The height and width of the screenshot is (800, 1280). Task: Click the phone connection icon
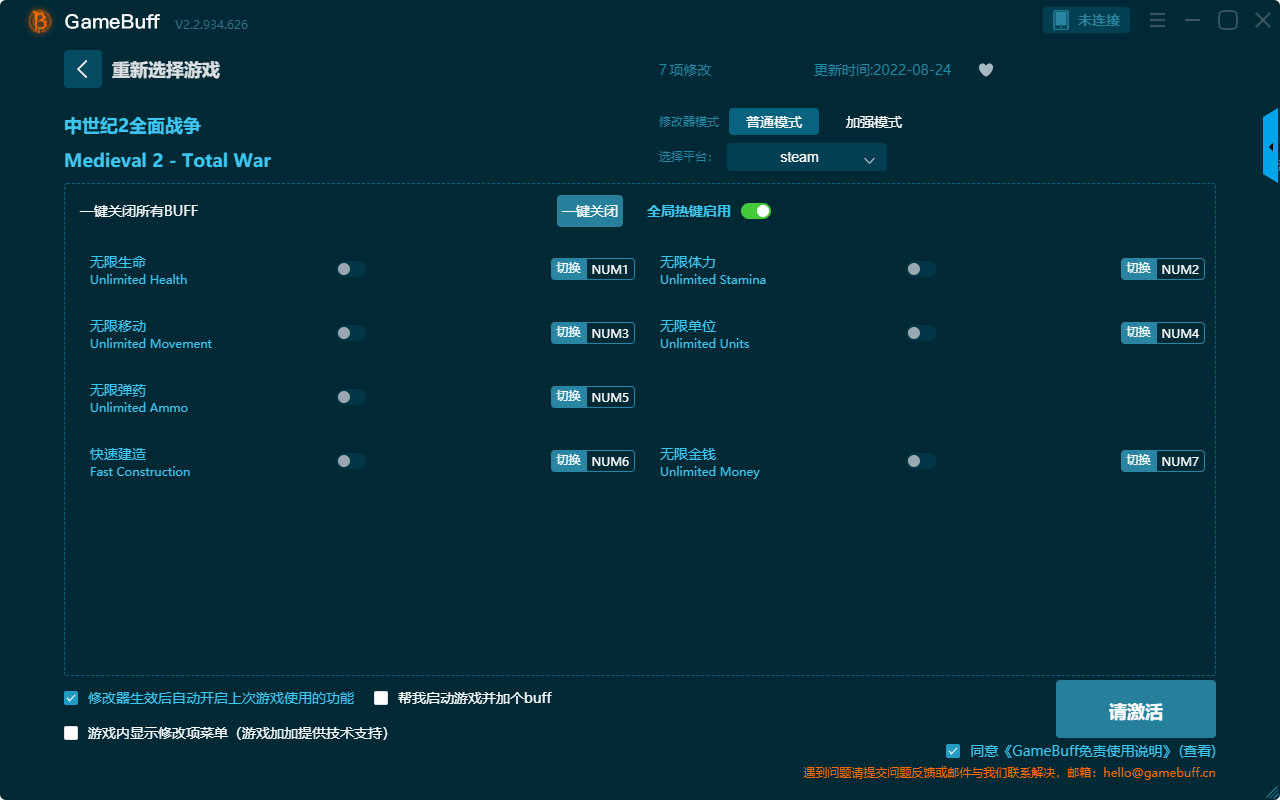tap(1060, 20)
